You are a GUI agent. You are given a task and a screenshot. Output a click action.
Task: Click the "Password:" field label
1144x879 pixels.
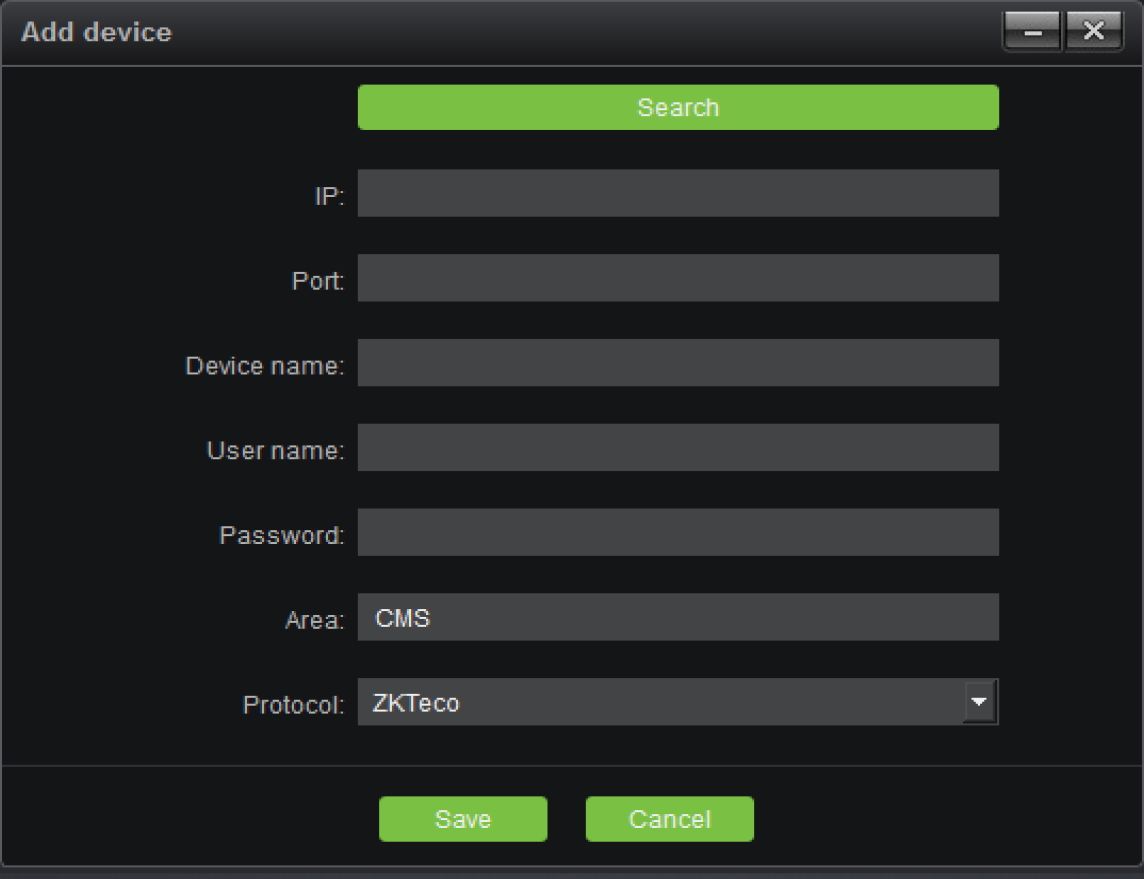tap(281, 536)
